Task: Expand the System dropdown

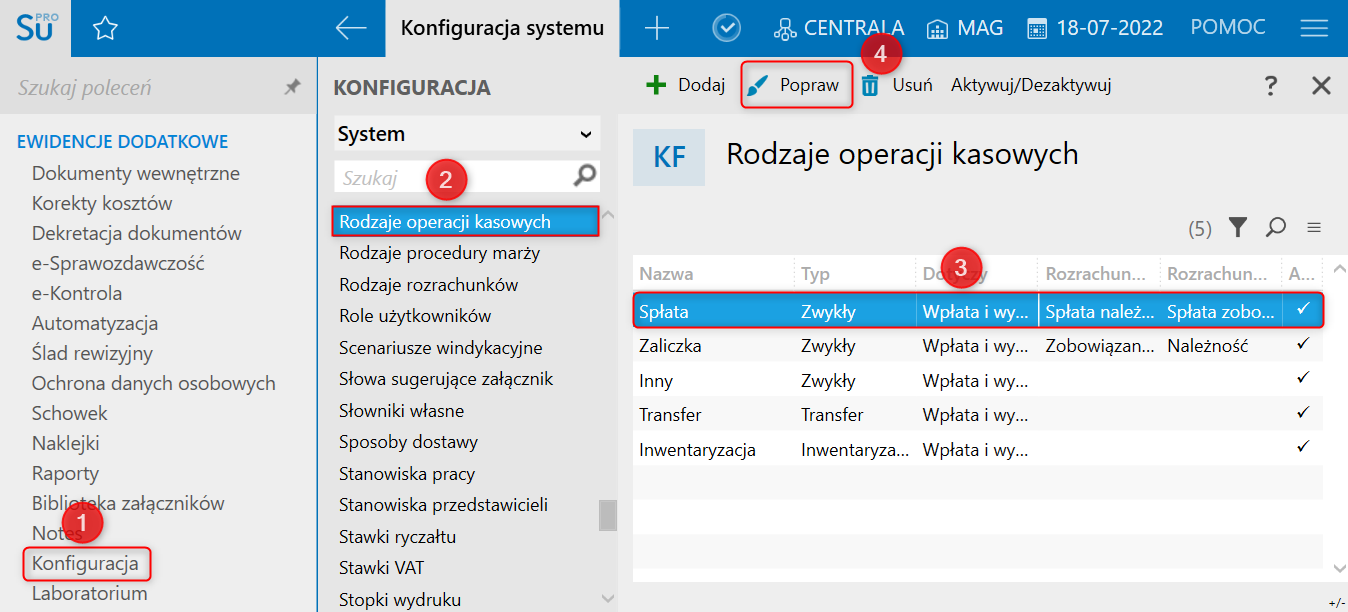Action: tap(585, 134)
